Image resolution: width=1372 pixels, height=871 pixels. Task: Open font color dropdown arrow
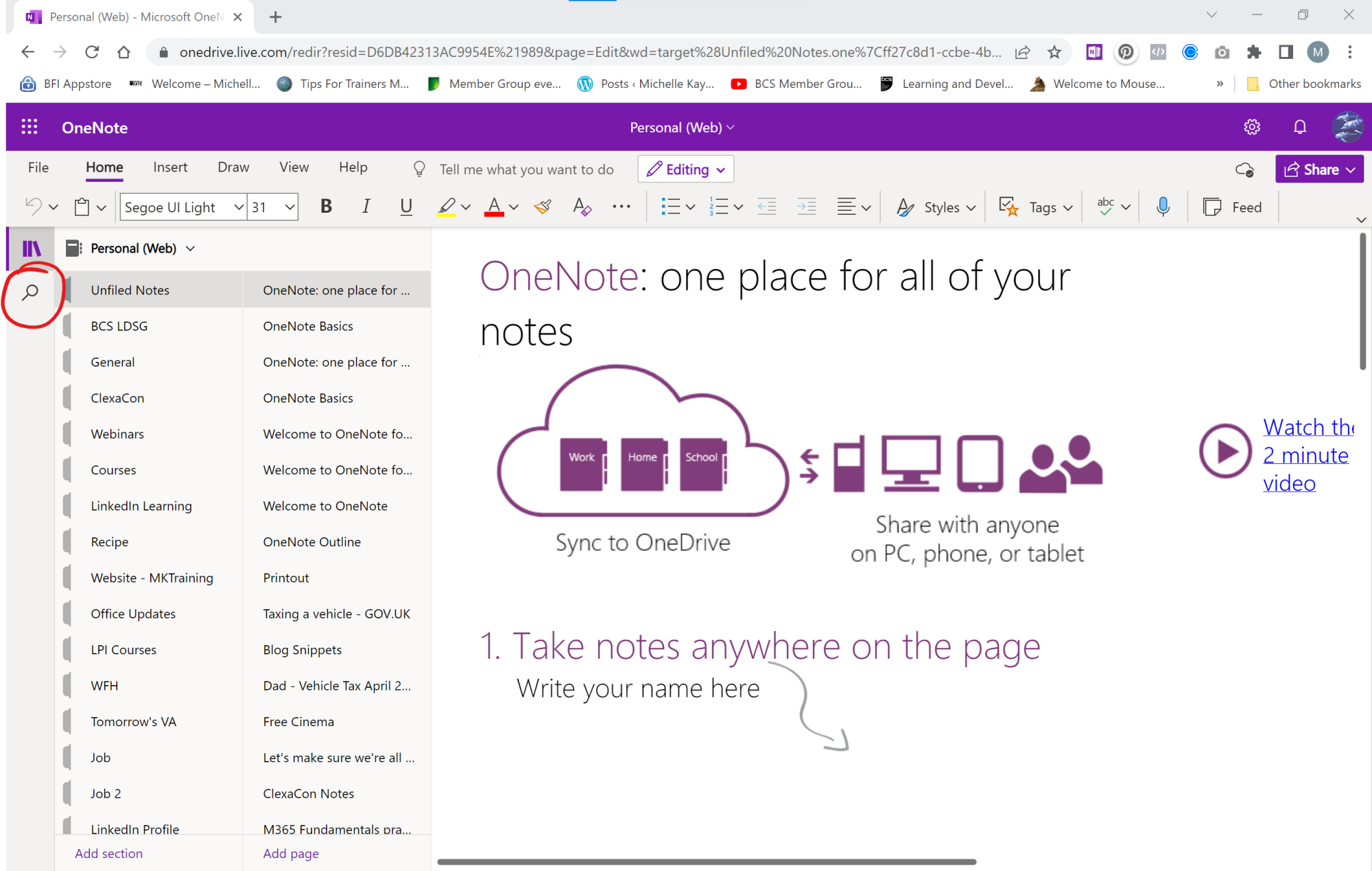coord(514,207)
